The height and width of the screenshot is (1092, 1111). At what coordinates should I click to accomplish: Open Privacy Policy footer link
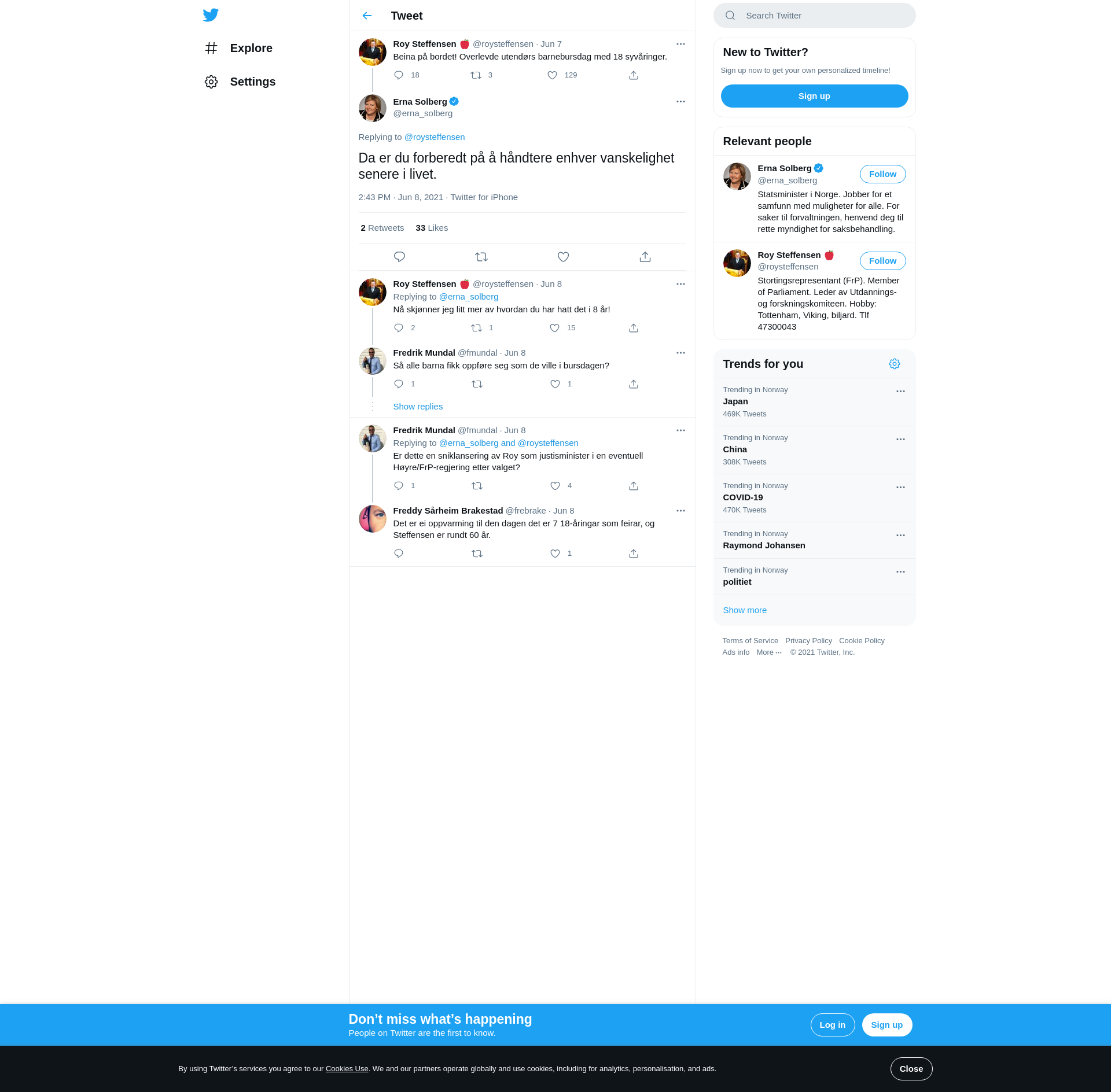point(808,641)
